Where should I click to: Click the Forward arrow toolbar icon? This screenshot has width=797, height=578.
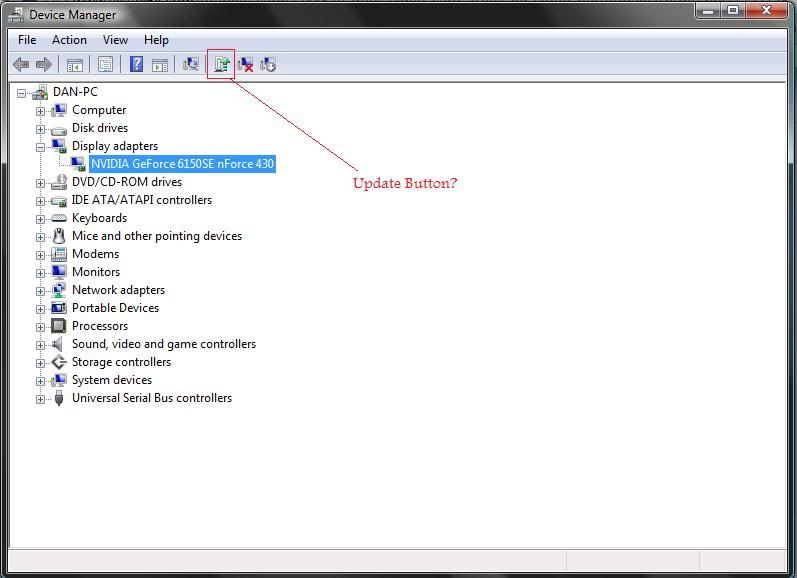pyautogui.click(x=44, y=65)
